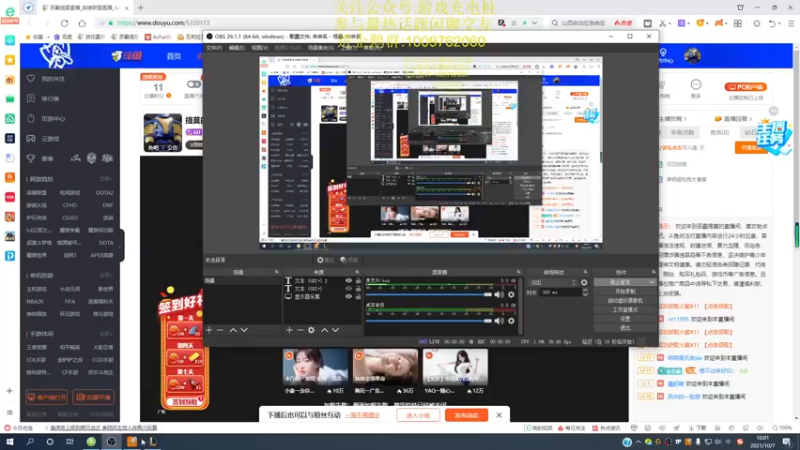Open the OBS Scene Collection menu
Screen dimensions: 800x450
click(x=321, y=48)
